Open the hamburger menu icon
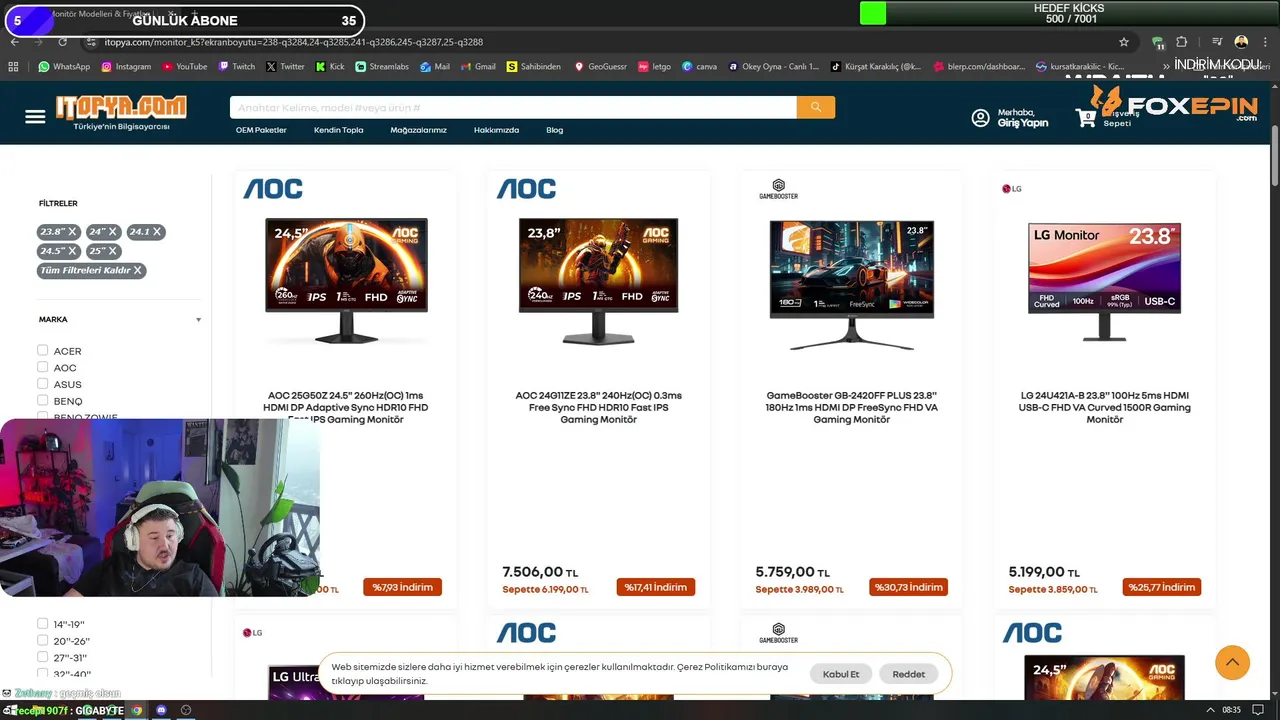This screenshot has height=720, width=1280. coord(35,117)
